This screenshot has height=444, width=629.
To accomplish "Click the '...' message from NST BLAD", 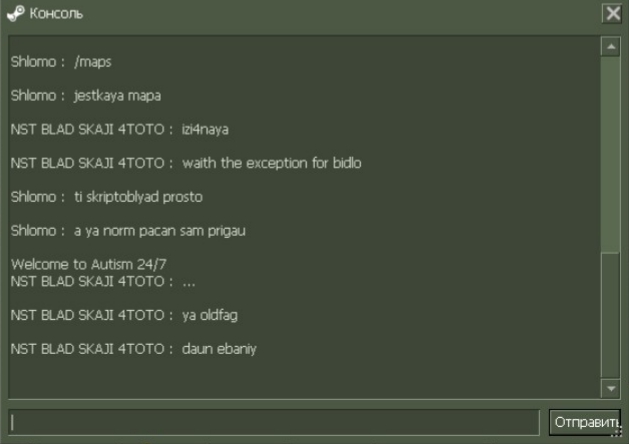I will coord(103,282).
